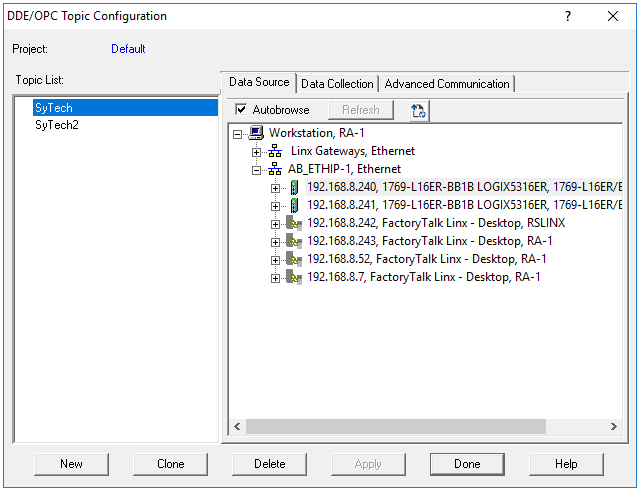Click the Workstation RA-1 computer icon
Viewport: 639px width, 495px height.
tap(256, 133)
